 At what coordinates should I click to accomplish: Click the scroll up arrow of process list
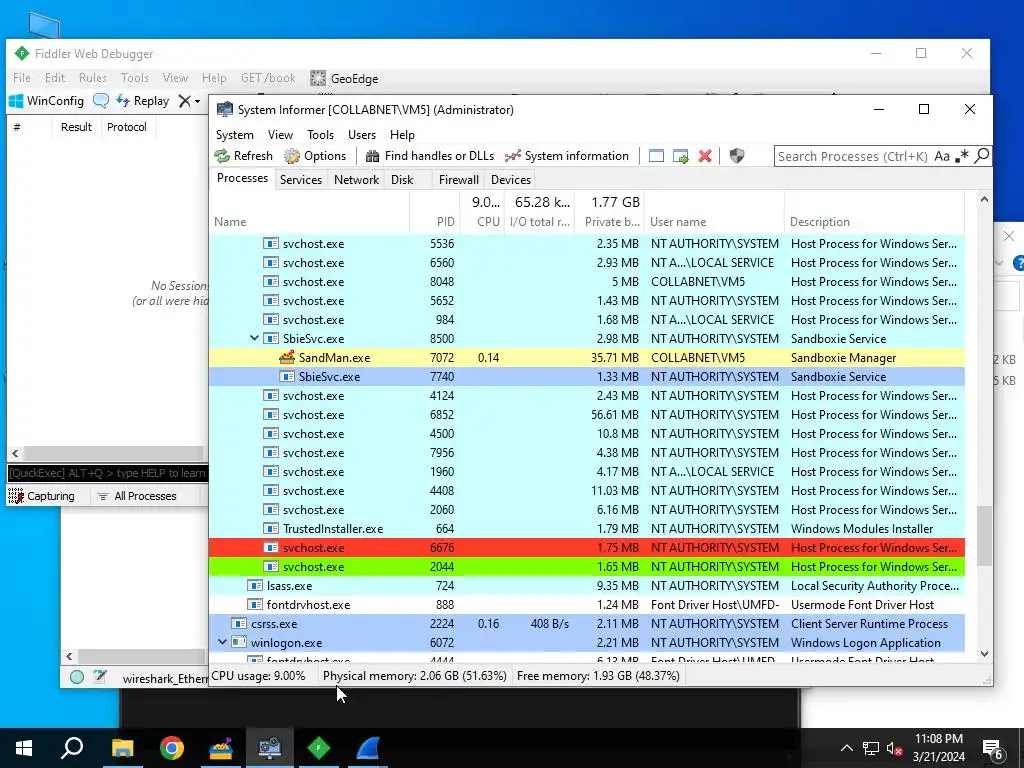tap(984, 199)
